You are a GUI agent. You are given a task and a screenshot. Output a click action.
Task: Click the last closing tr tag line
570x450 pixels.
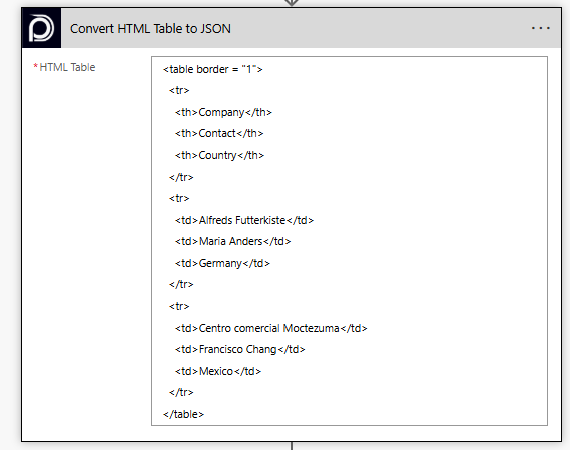pyautogui.click(x=181, y=392)
